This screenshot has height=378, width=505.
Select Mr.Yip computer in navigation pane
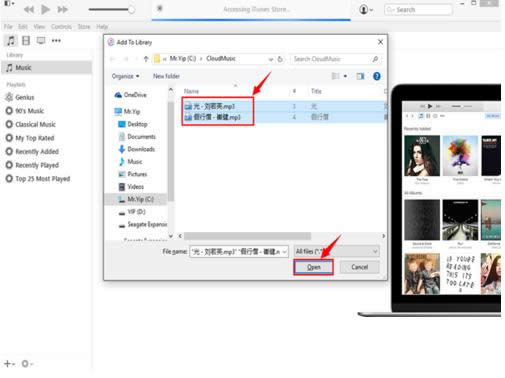[x=127, y=111]
